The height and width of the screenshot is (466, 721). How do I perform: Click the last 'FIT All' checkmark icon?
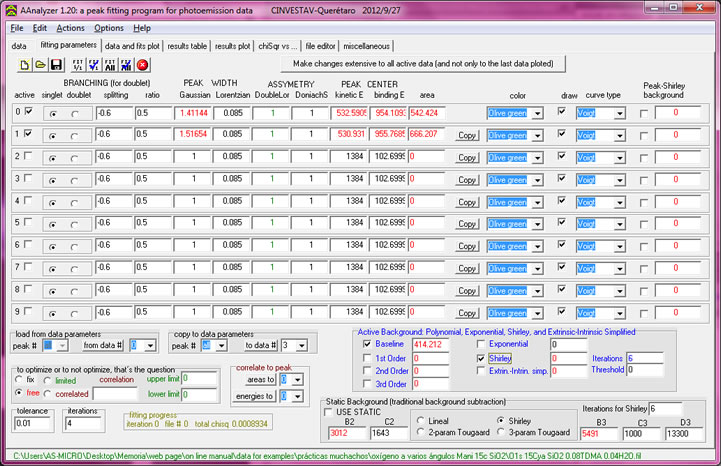click(127, 64)
